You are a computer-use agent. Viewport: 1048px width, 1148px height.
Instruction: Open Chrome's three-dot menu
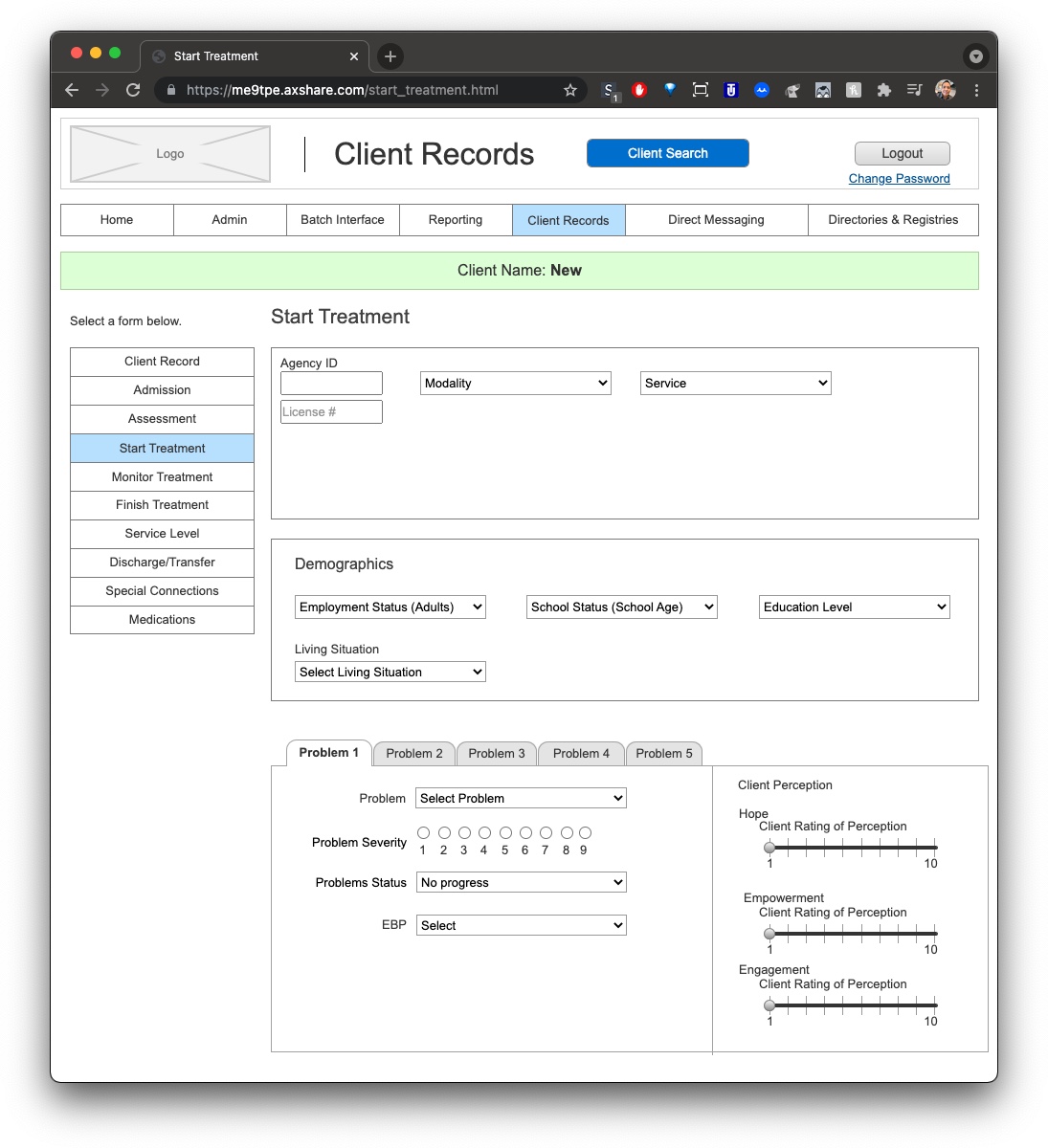click(x=976, y=90)
